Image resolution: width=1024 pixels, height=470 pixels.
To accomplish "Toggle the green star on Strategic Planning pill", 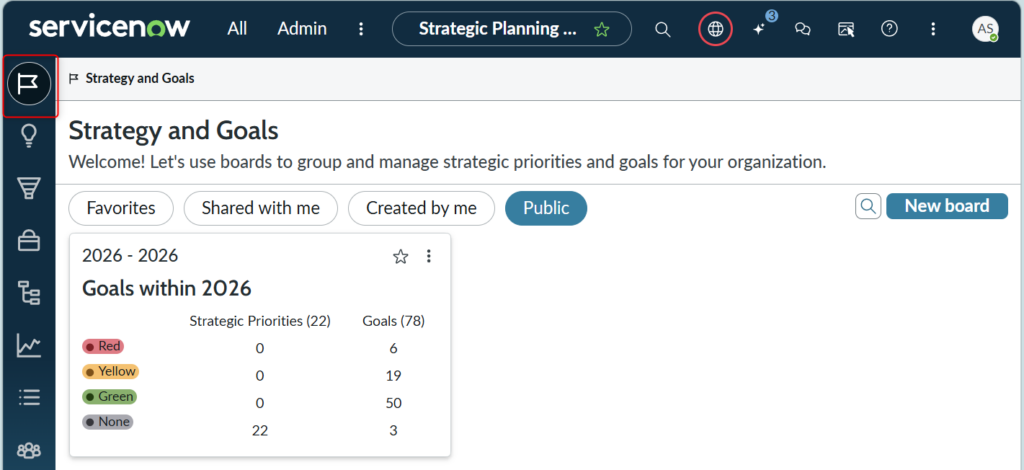I will coord(601,29).
